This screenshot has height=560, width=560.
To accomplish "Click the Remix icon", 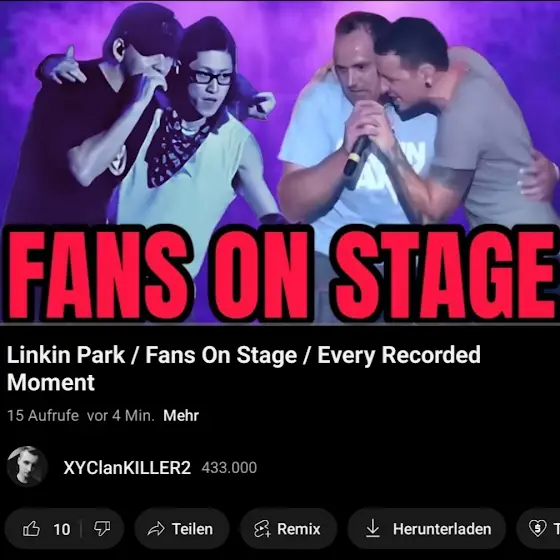I will [262, 529].
